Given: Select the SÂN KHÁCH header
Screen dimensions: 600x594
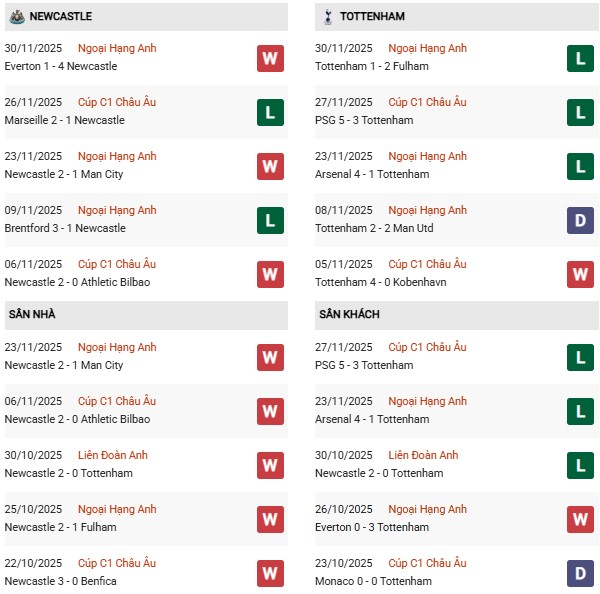Looking at the screenshot, I should [349, 314].
